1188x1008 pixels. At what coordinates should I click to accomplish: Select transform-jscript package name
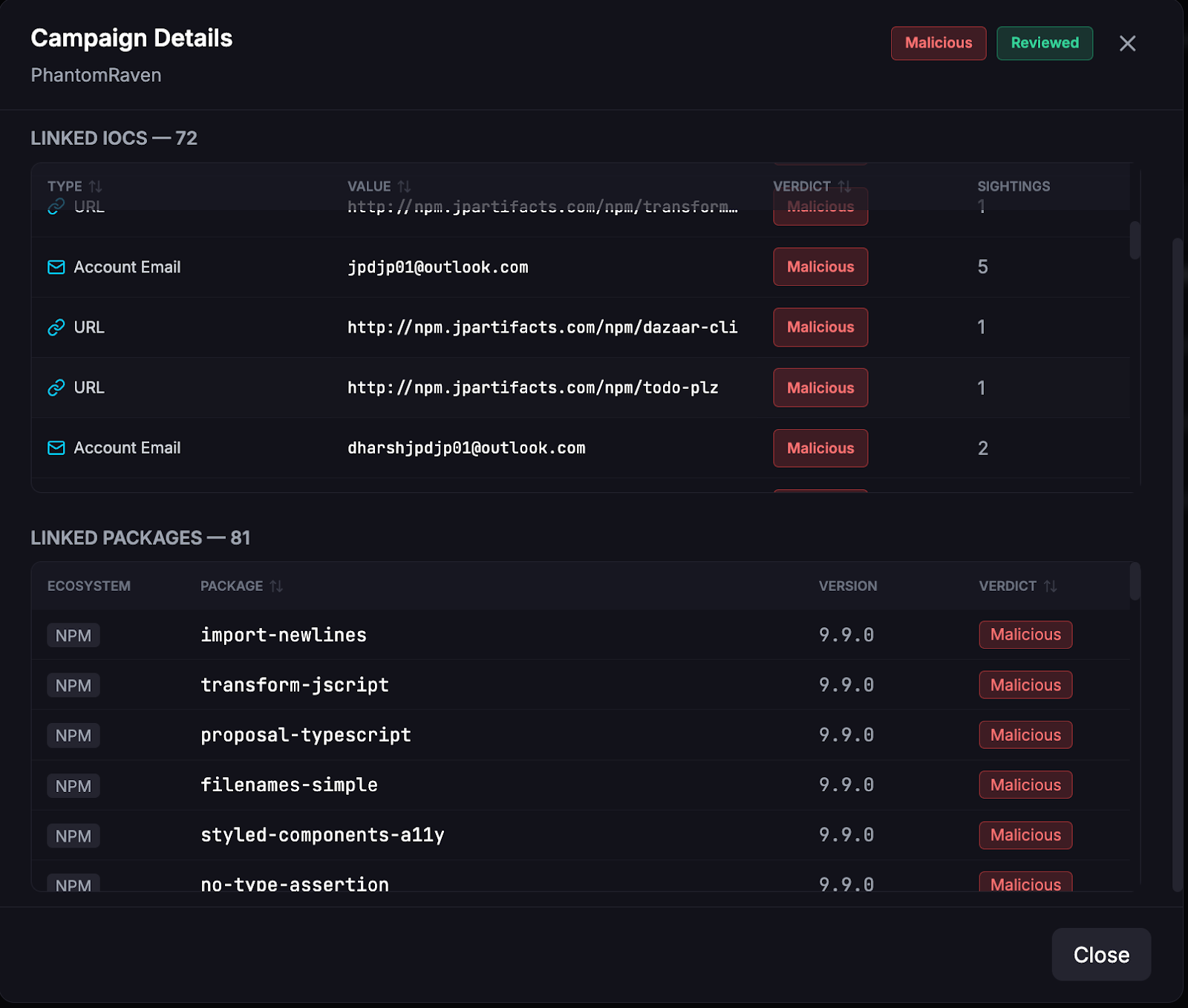click(x=295, y=684)
